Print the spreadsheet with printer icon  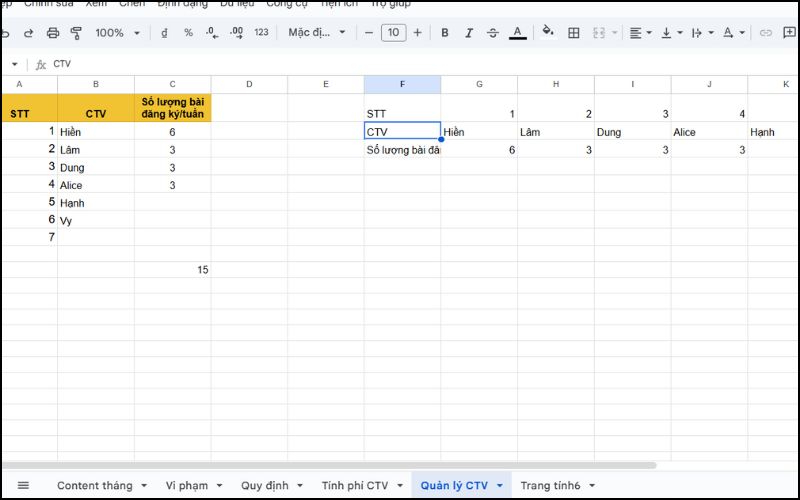[53, 33]
